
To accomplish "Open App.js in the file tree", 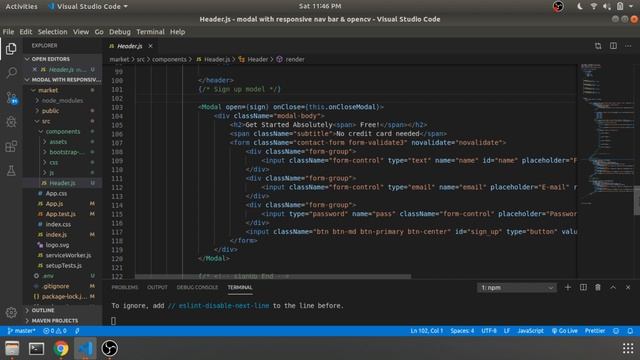I will click(54, 204).
